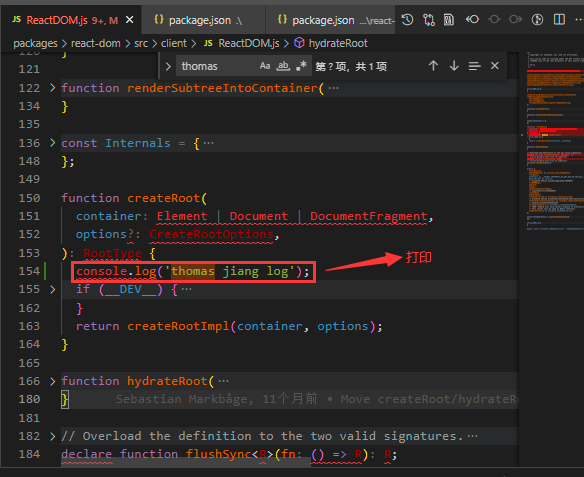The image size is (584, 477).
Task: Click the JSON braces icon on ...\react- tab
Action: point(282,19)
